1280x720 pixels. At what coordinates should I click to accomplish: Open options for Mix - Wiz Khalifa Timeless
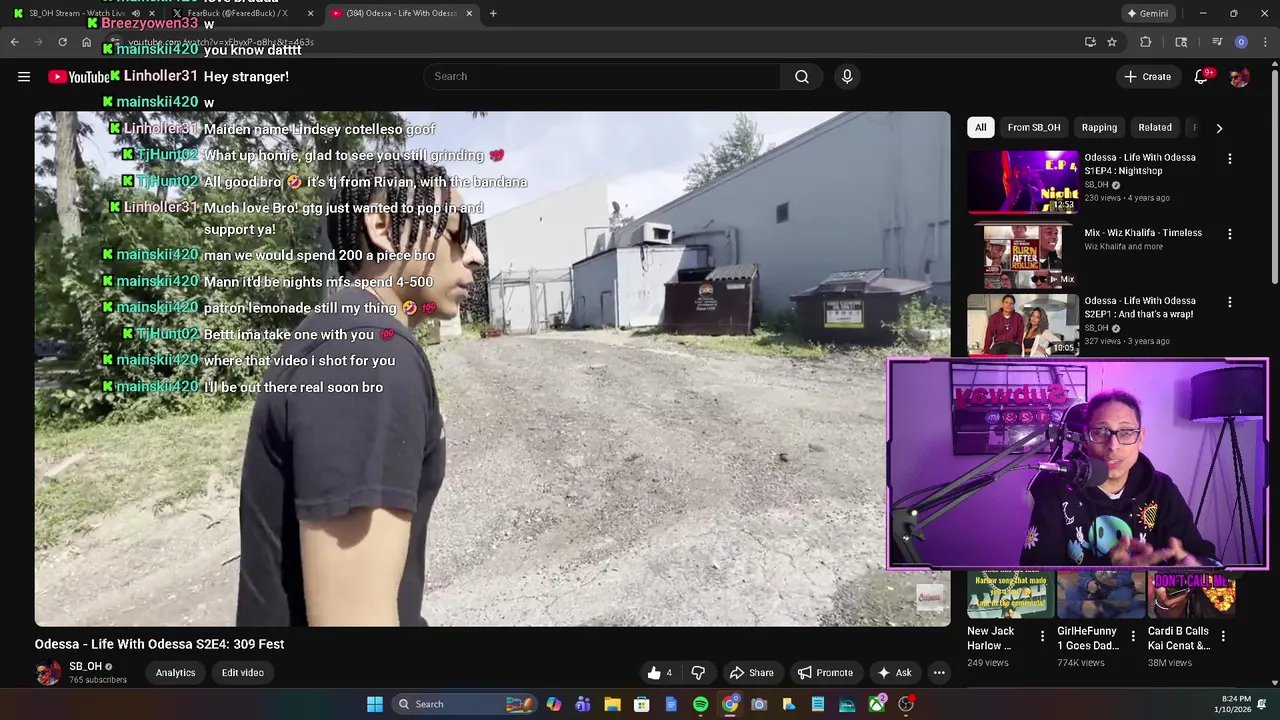(1230, 233)
